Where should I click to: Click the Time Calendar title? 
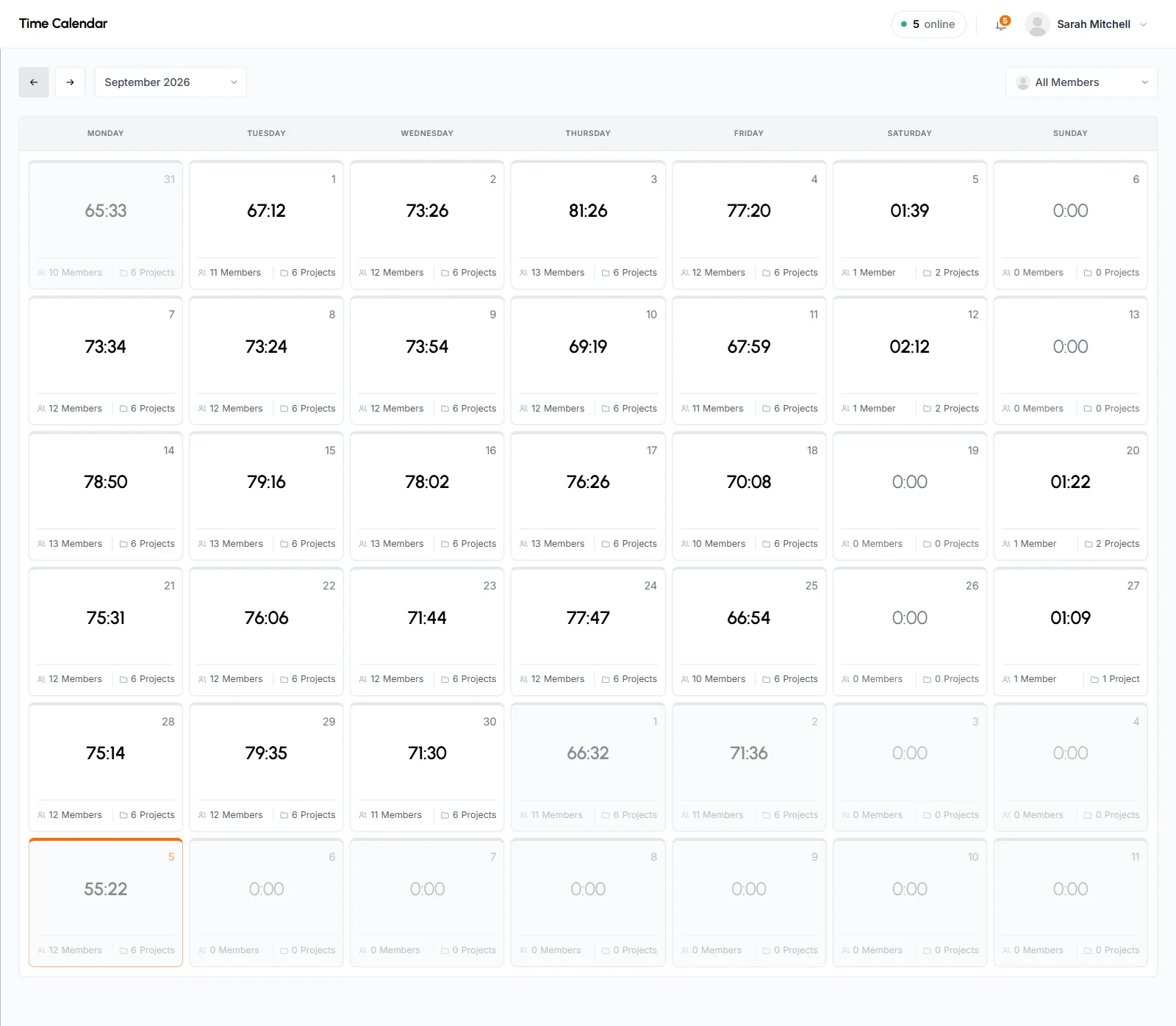[x=63, y=24]
